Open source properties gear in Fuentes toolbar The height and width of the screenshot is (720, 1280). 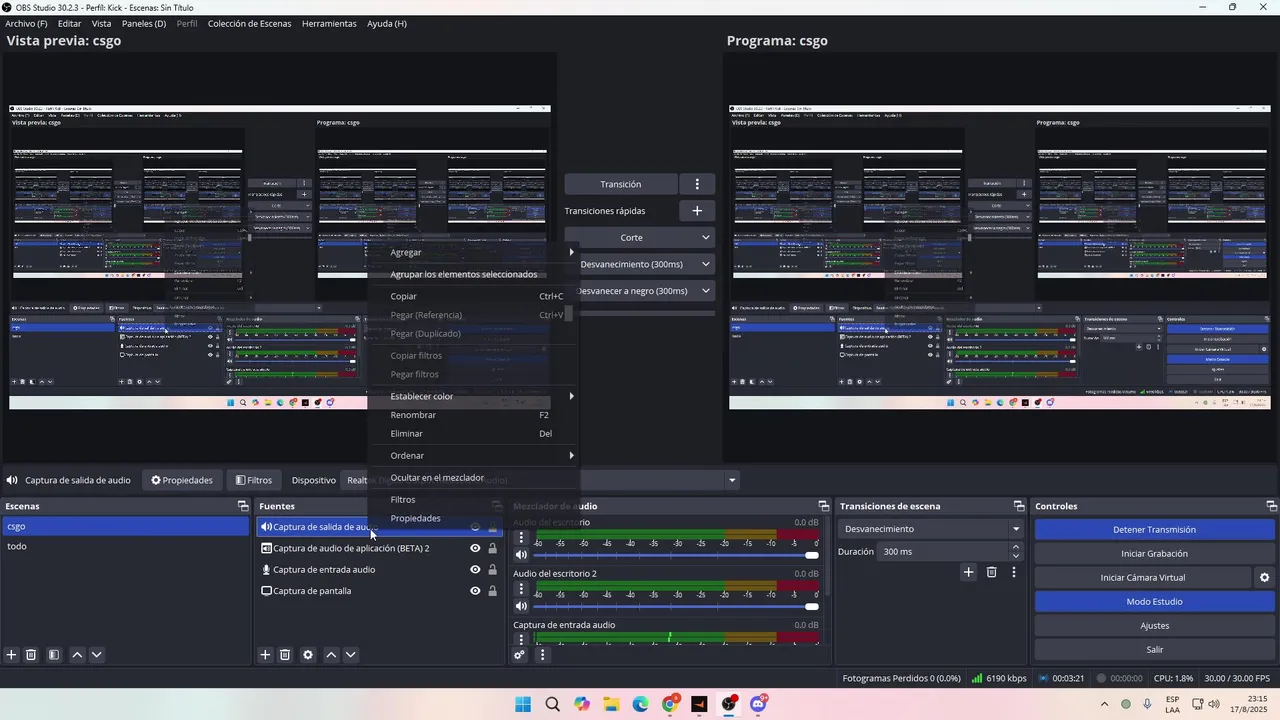click(308, 655)
